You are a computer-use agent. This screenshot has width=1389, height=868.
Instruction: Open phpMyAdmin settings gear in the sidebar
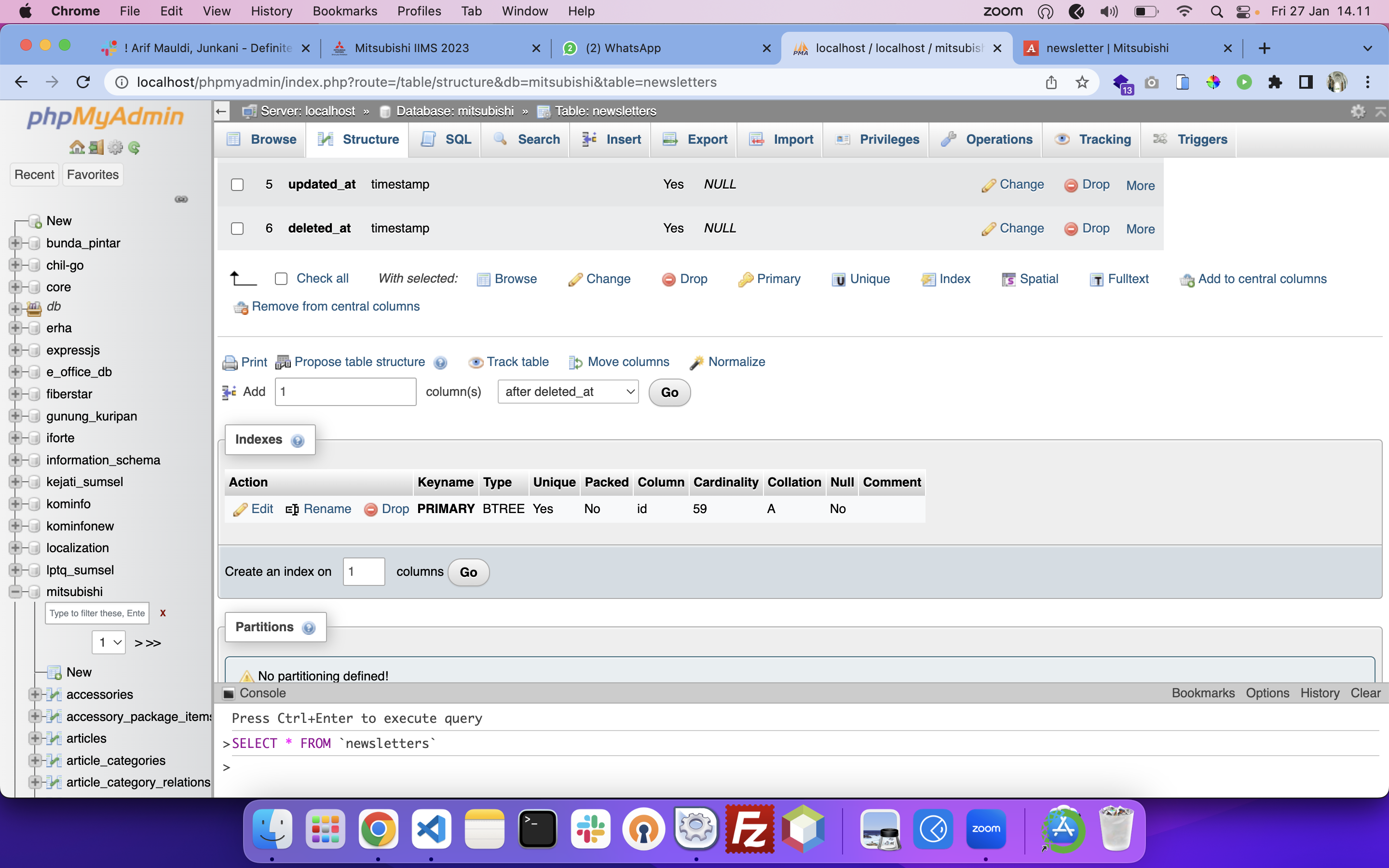[115, 148]
